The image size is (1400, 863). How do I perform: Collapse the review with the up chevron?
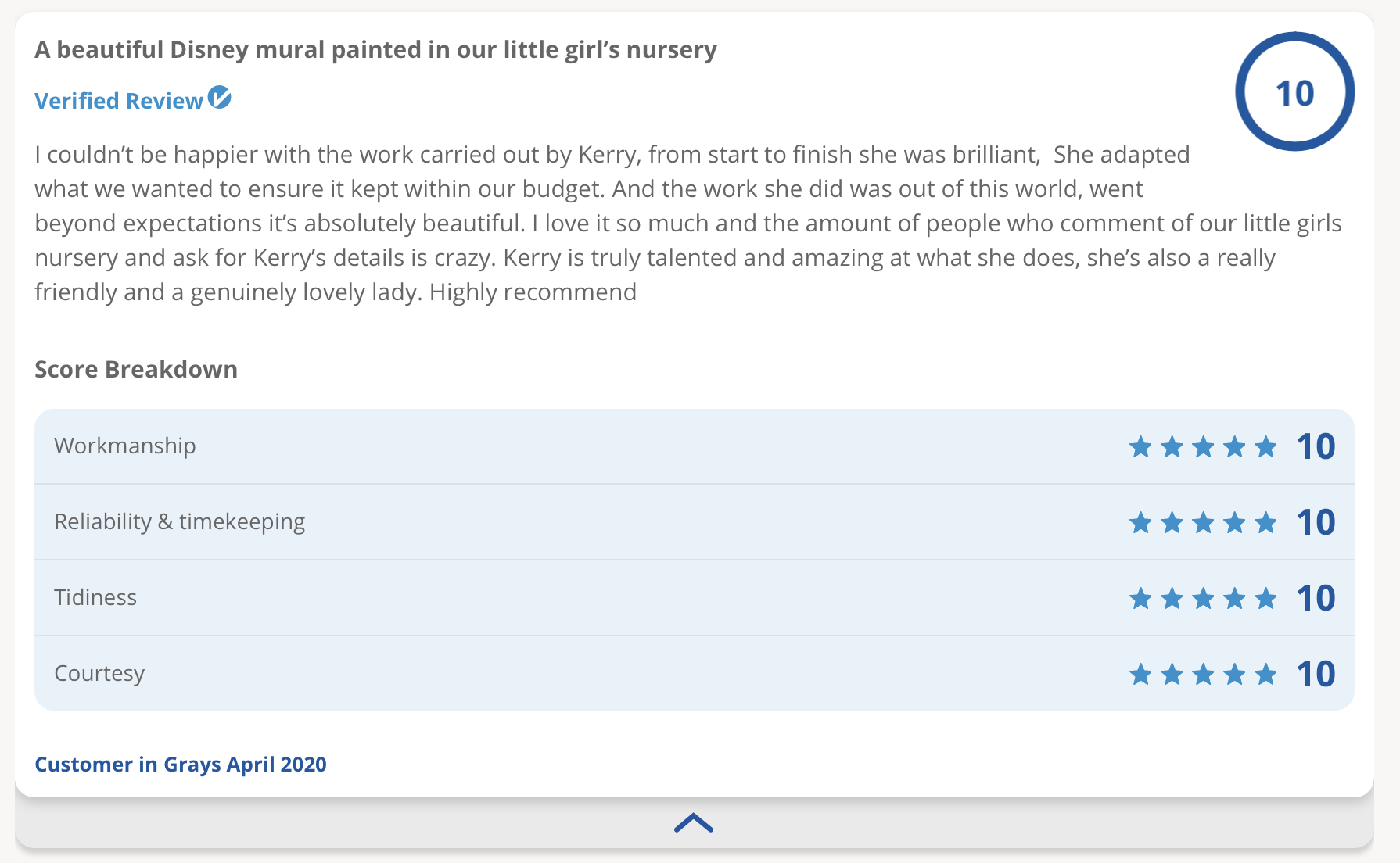(694, 823)
